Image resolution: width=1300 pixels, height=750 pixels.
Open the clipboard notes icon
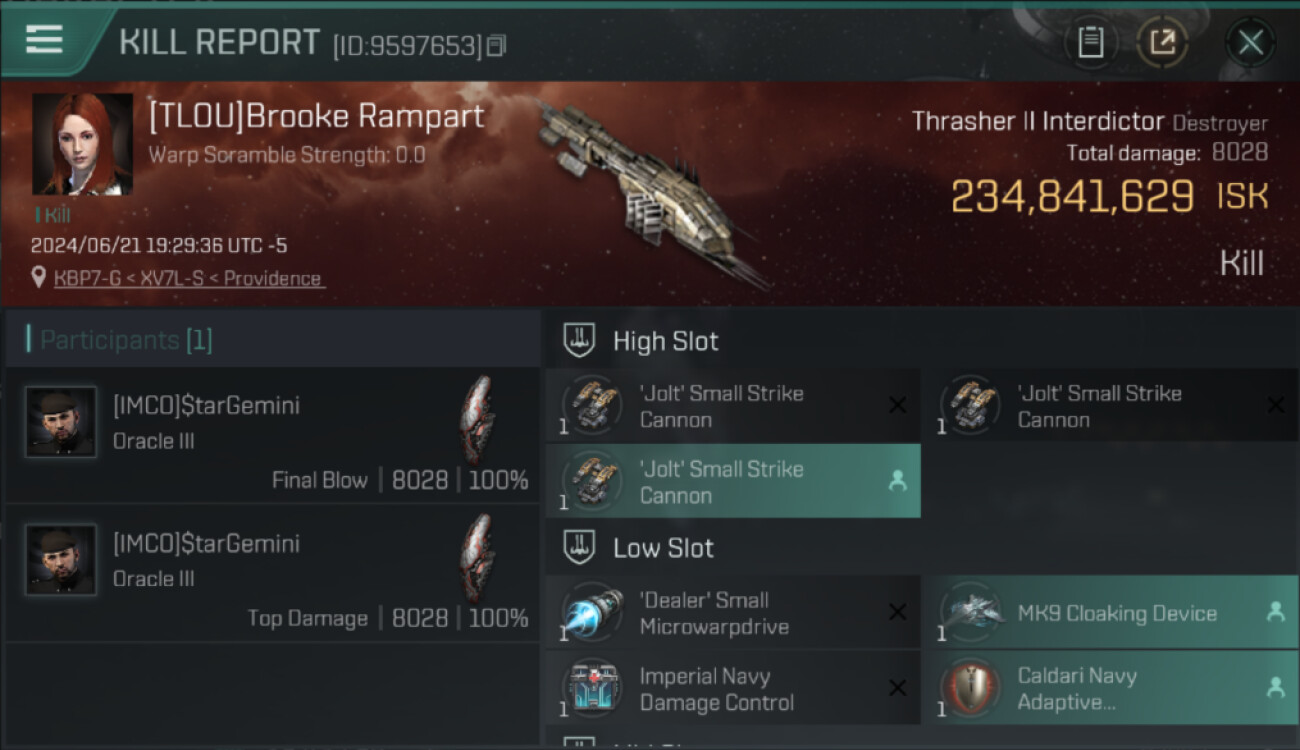click(x=1090, y=42)
